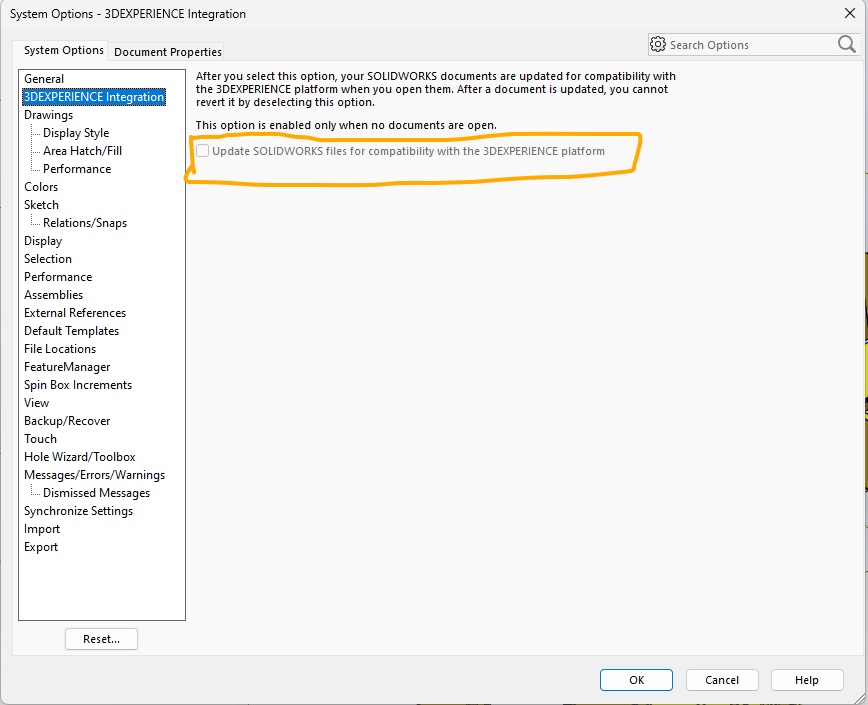Select Performance under Drawings
This screenshot has height=705, width=868.
(x=77, y=169)
